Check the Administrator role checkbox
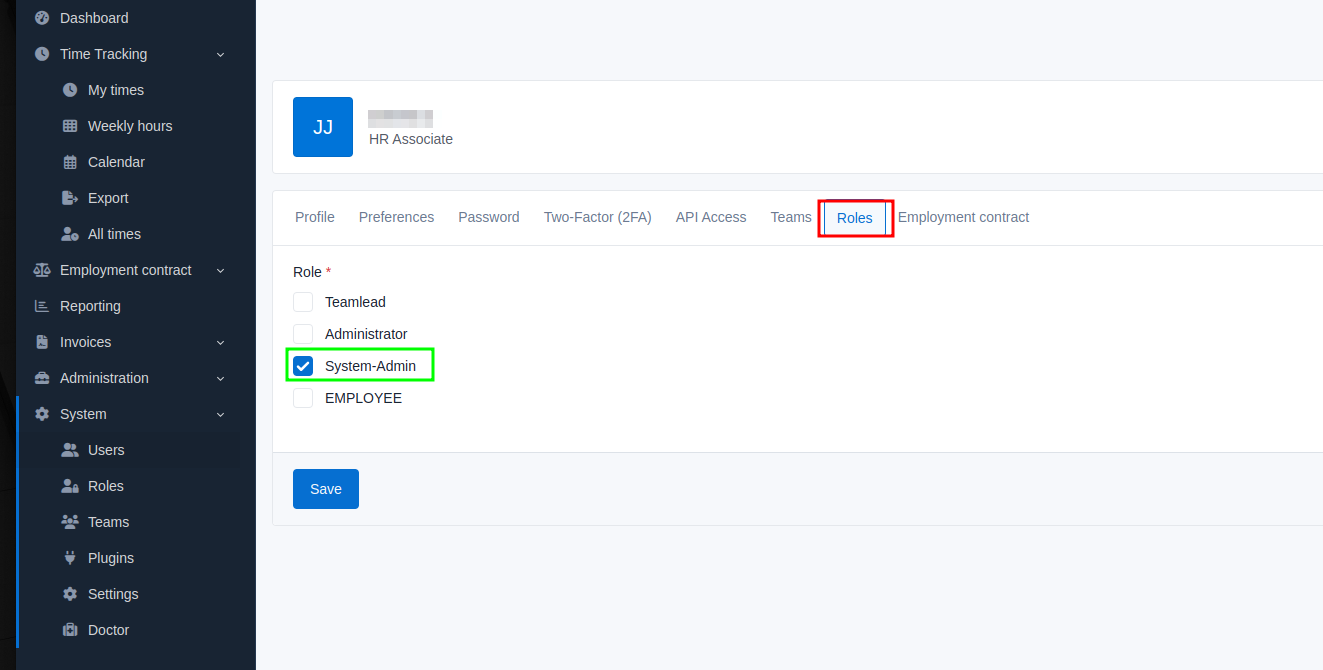Image resolution: width=1323 pixels, height=670 pixels. pos(303,334)
